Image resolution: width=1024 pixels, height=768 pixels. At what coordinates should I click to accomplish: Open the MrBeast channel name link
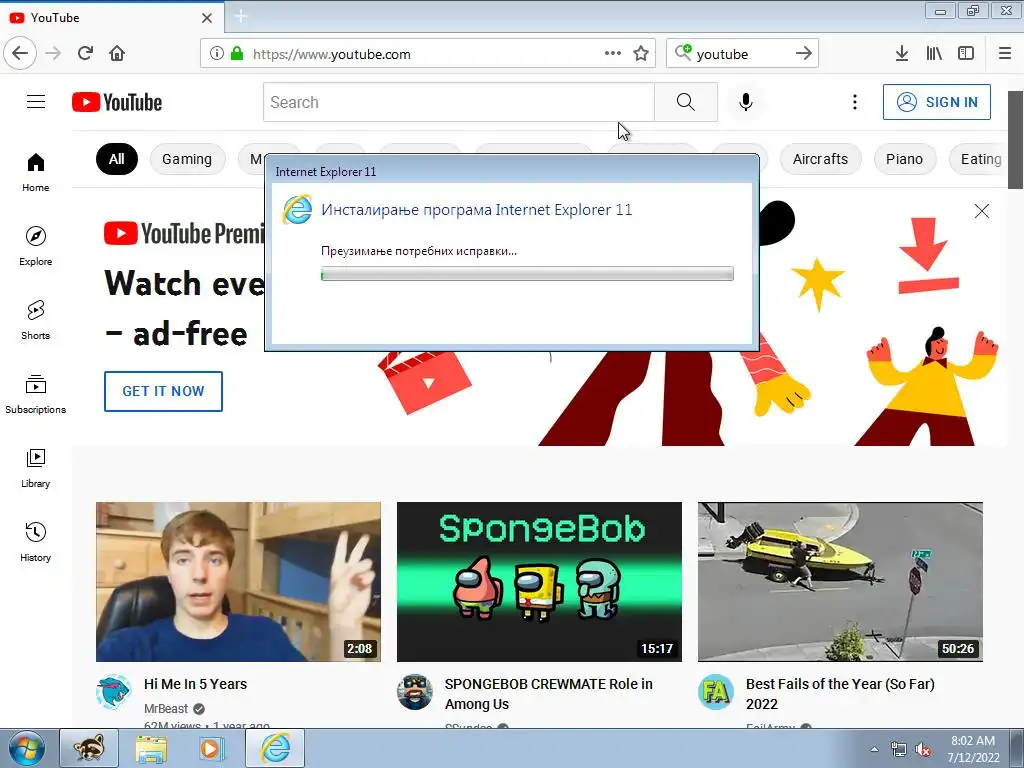(x=166, y=709)
